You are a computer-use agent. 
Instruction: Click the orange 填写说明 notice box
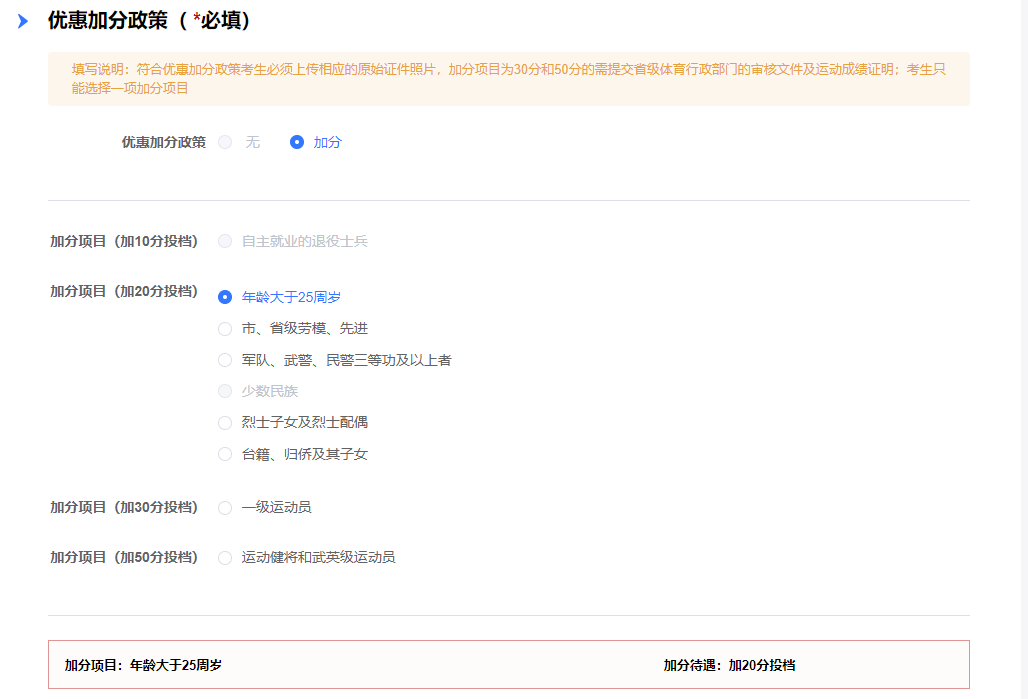[x=508, y=79]
